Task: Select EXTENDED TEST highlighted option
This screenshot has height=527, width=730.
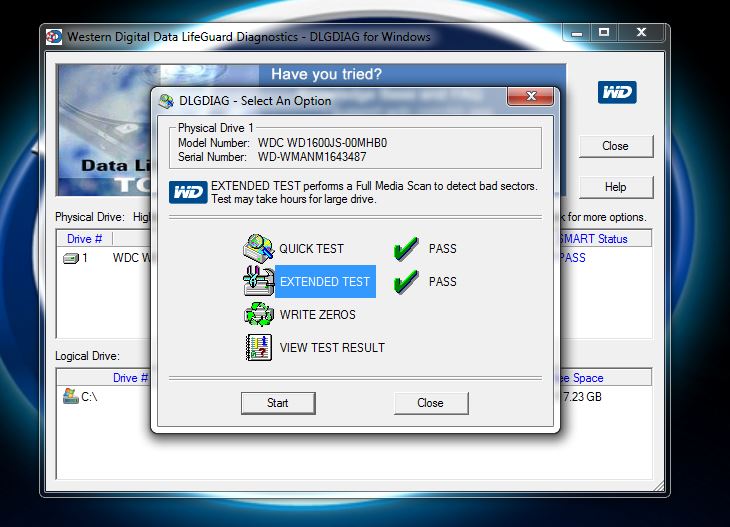Action: tap(325, 281)
